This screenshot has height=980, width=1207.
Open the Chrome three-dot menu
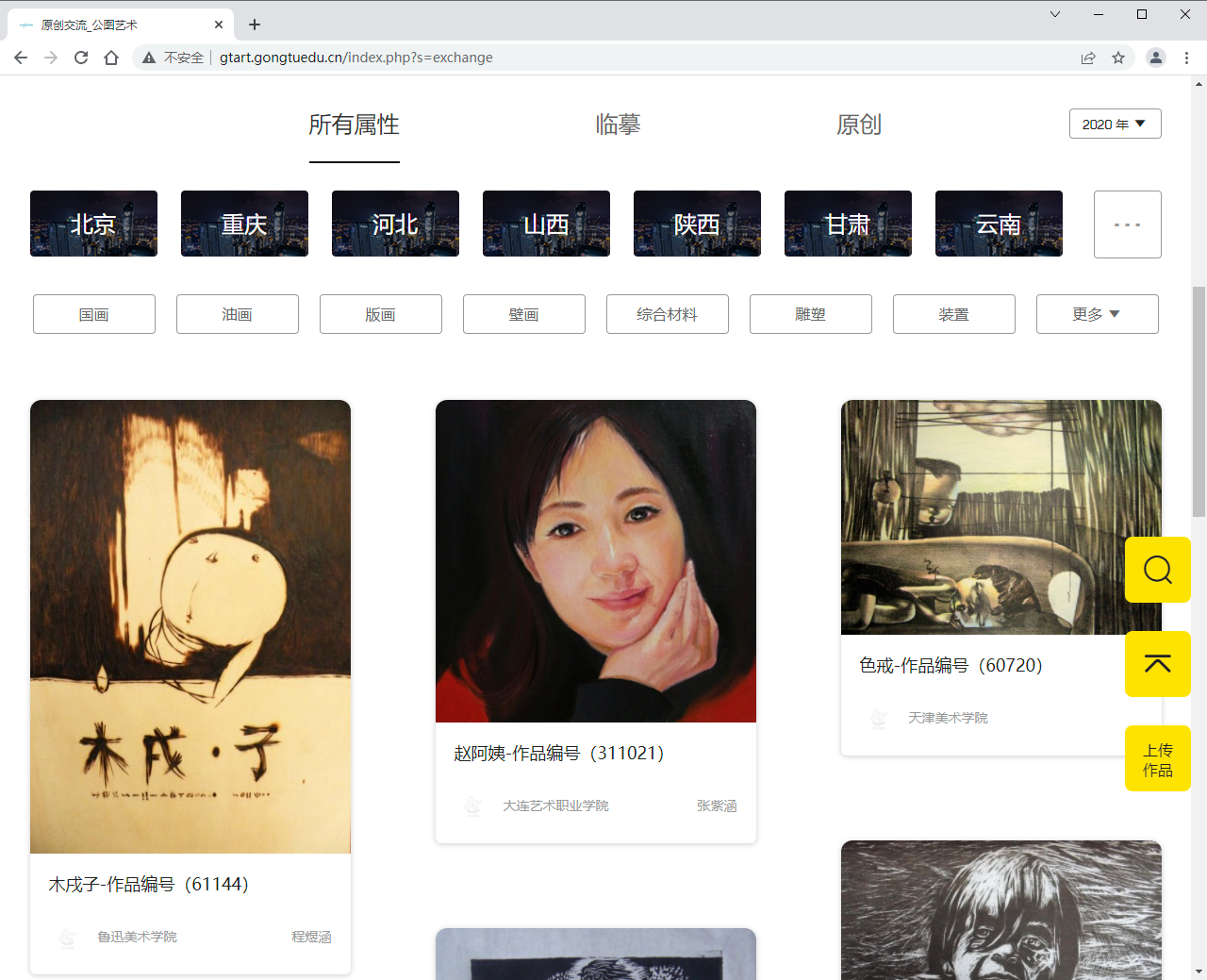pyautogui.click(x=1186, y=58)
